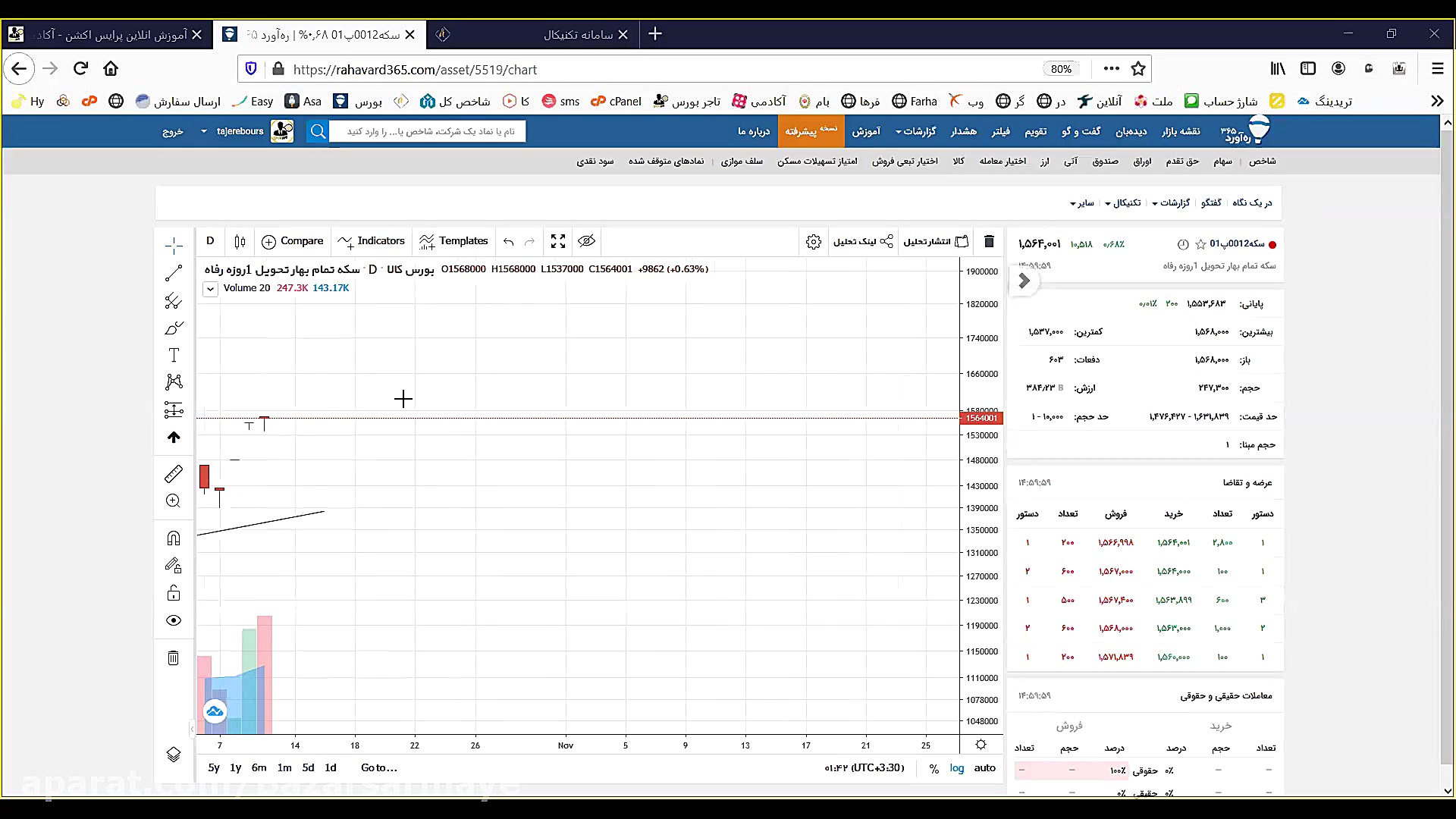Image resolution: width=1456 pixels, height=819 pixels.
Task: Open the Indicators menu
Action: 372,241
